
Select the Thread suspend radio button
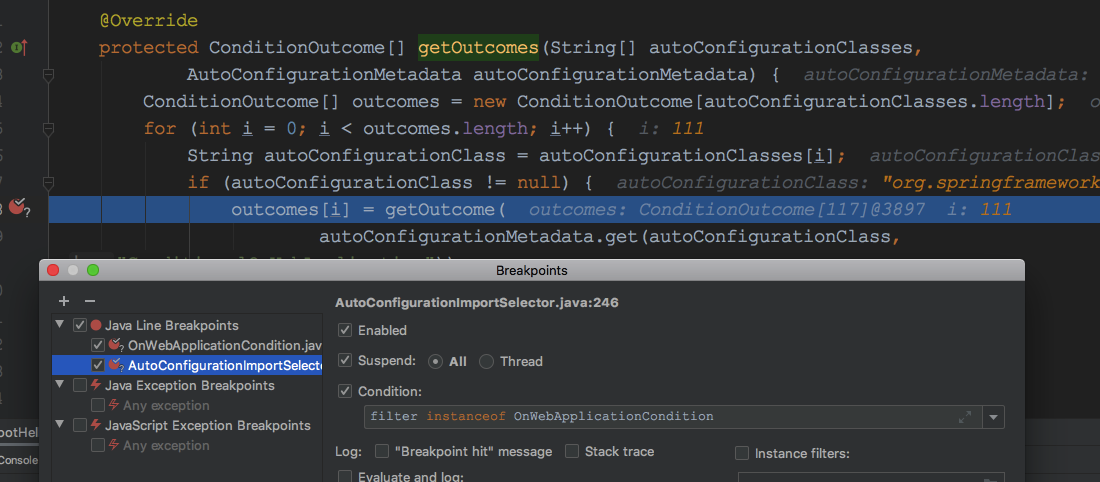point(486,361)
